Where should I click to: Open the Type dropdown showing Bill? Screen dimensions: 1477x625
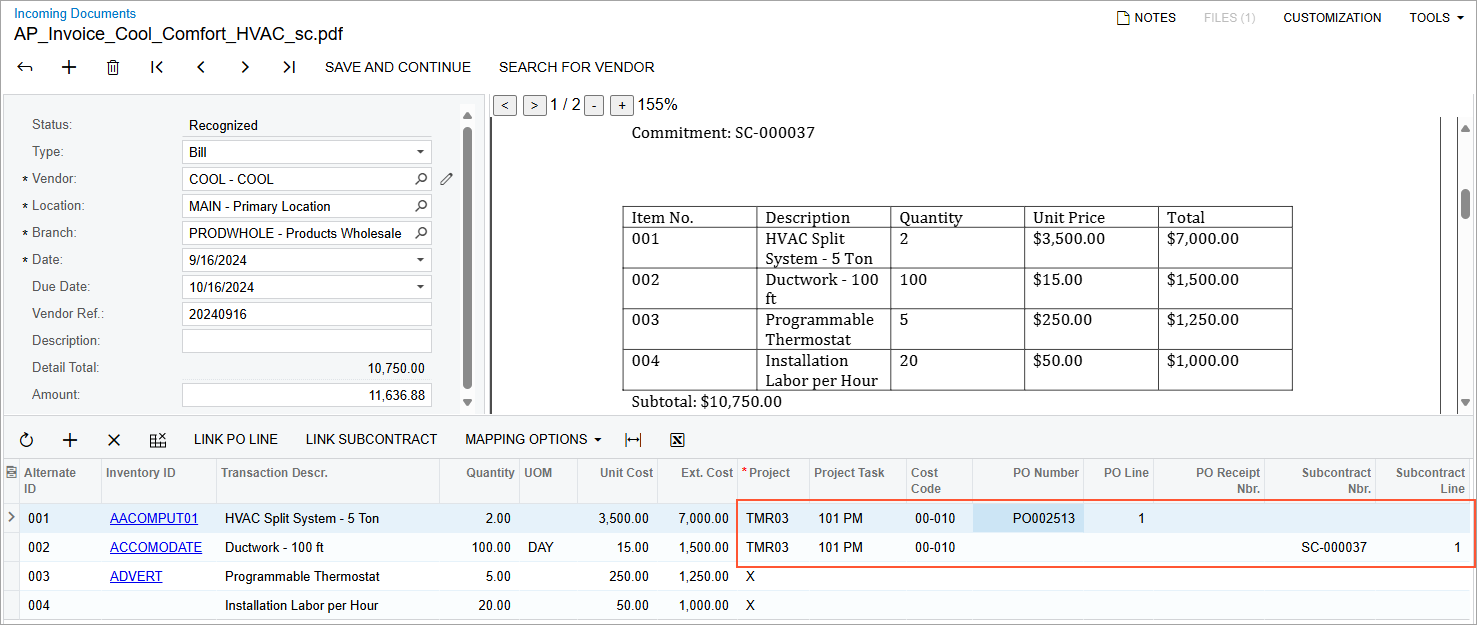coord(420,152)
